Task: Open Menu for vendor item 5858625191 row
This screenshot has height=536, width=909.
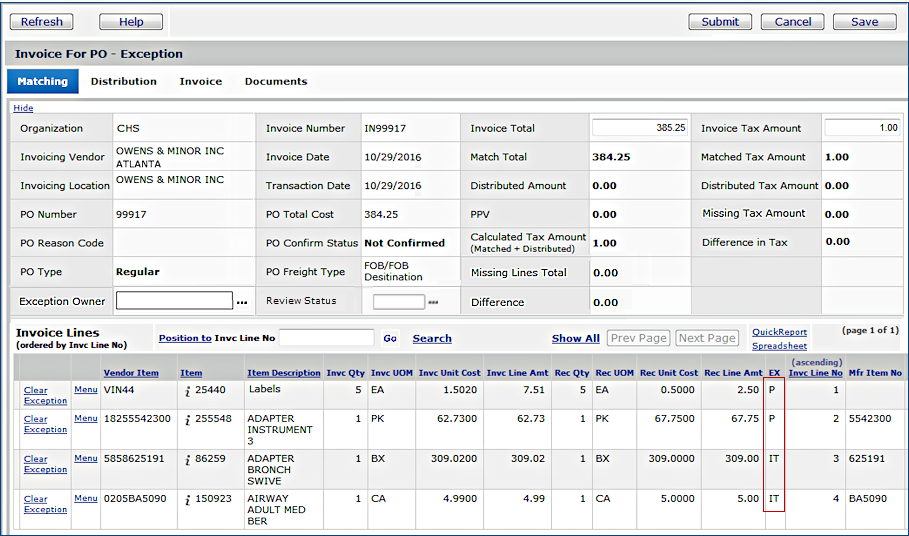Action: click(86, 459)
